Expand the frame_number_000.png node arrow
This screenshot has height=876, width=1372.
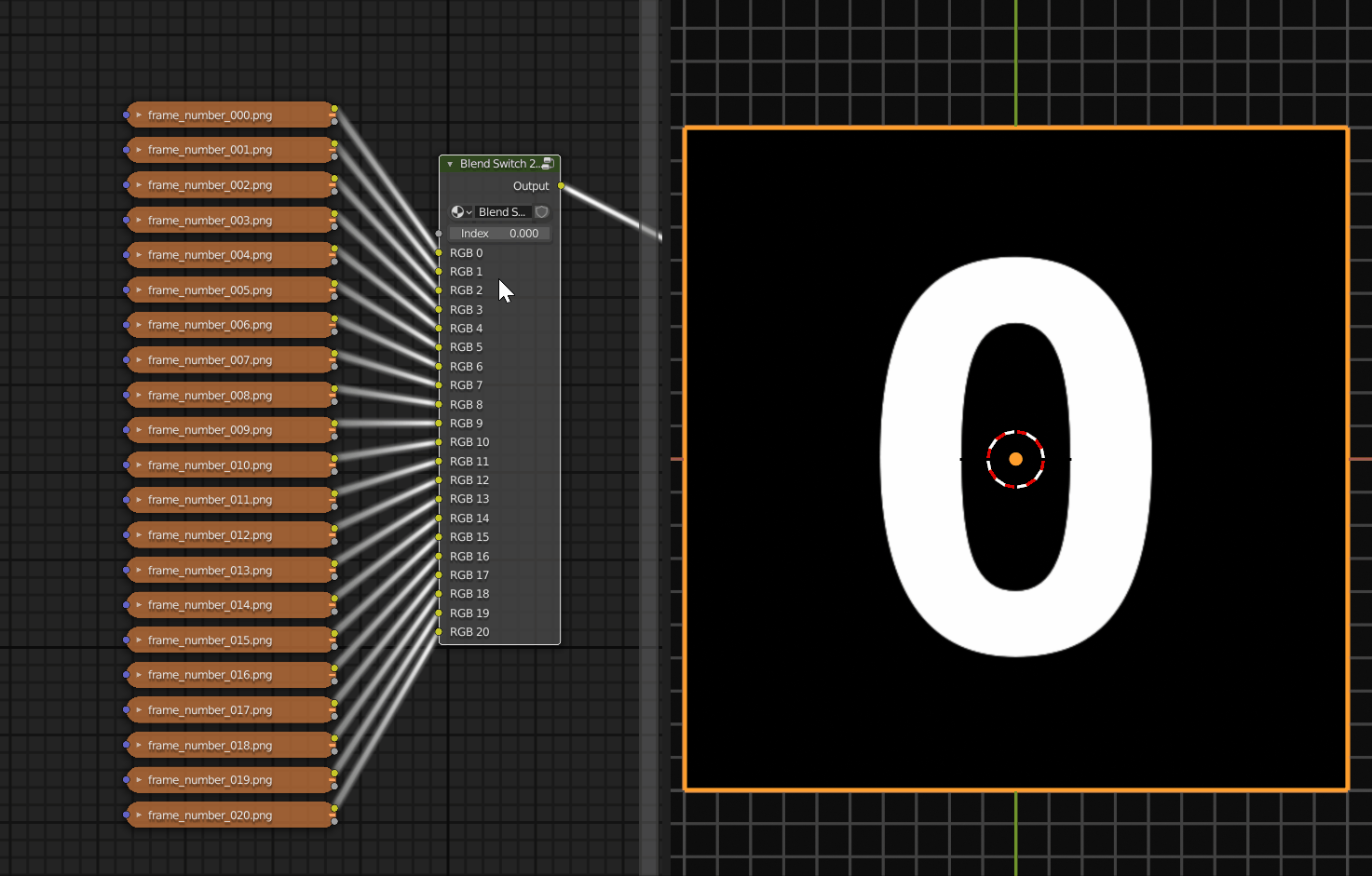139,115
